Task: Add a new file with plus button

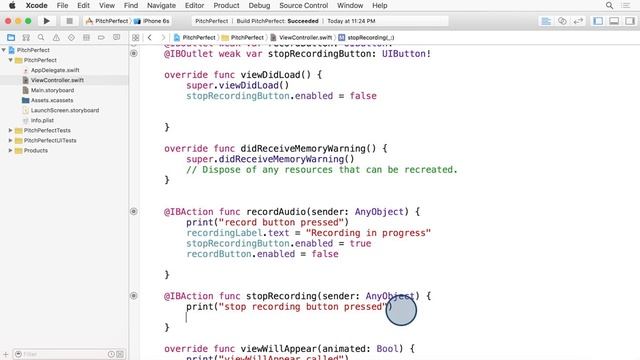Action: [6, 354]
